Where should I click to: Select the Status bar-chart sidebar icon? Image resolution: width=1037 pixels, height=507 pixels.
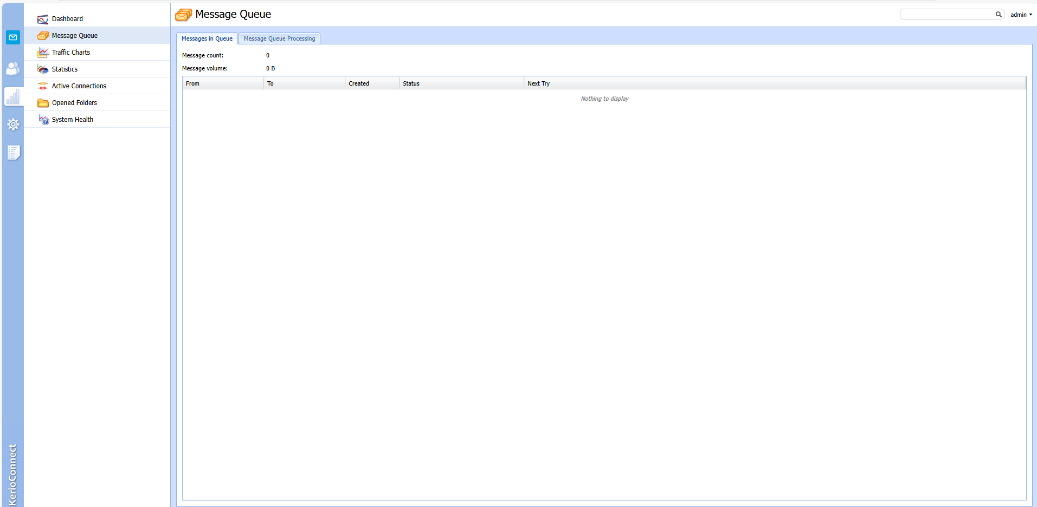point(12,96)
